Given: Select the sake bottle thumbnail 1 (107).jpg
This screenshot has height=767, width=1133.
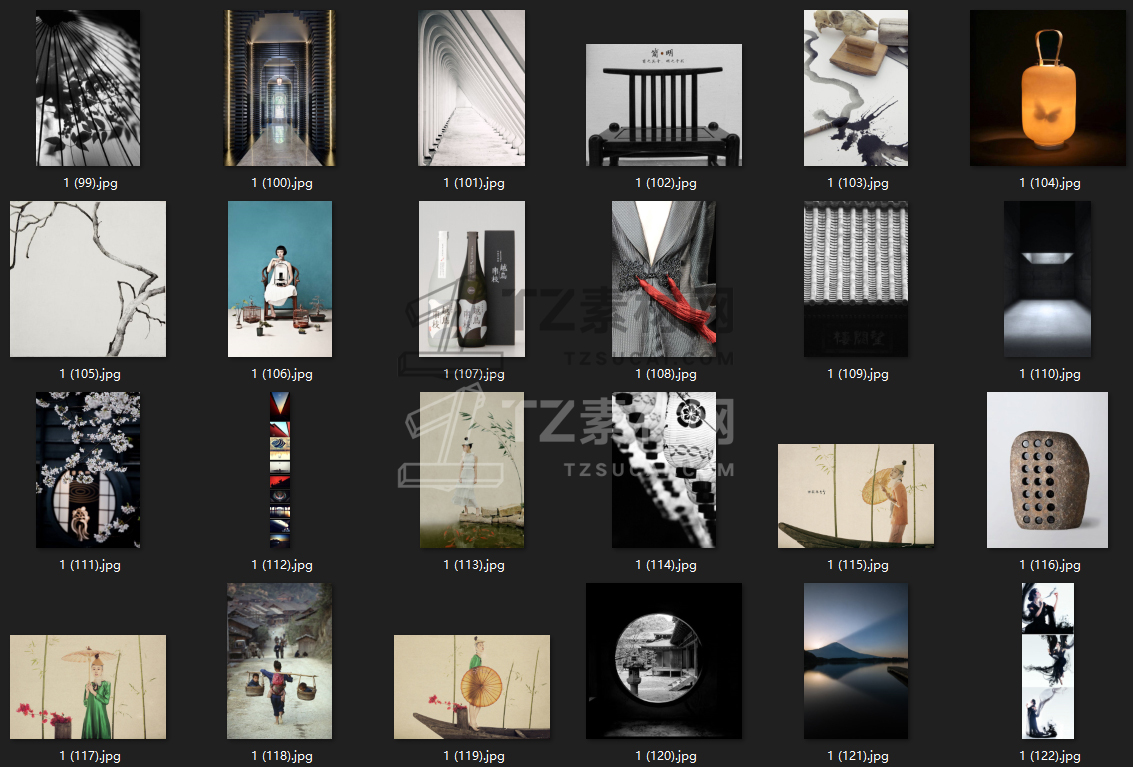Looking at the screenshot, I should (x=472, y=279).
